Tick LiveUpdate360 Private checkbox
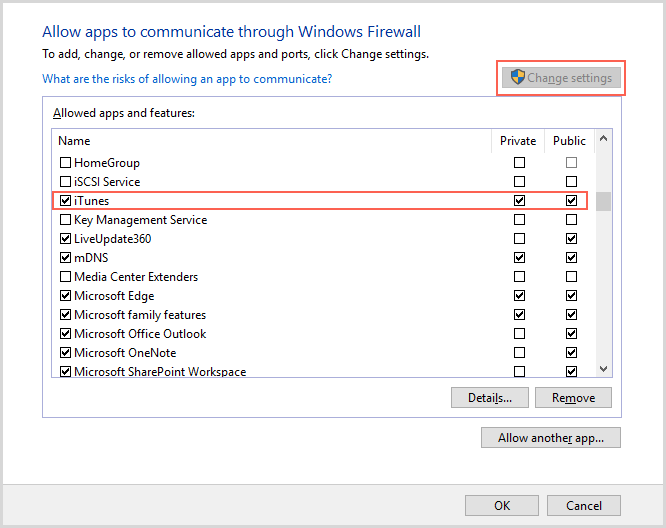 pos(519,239)
